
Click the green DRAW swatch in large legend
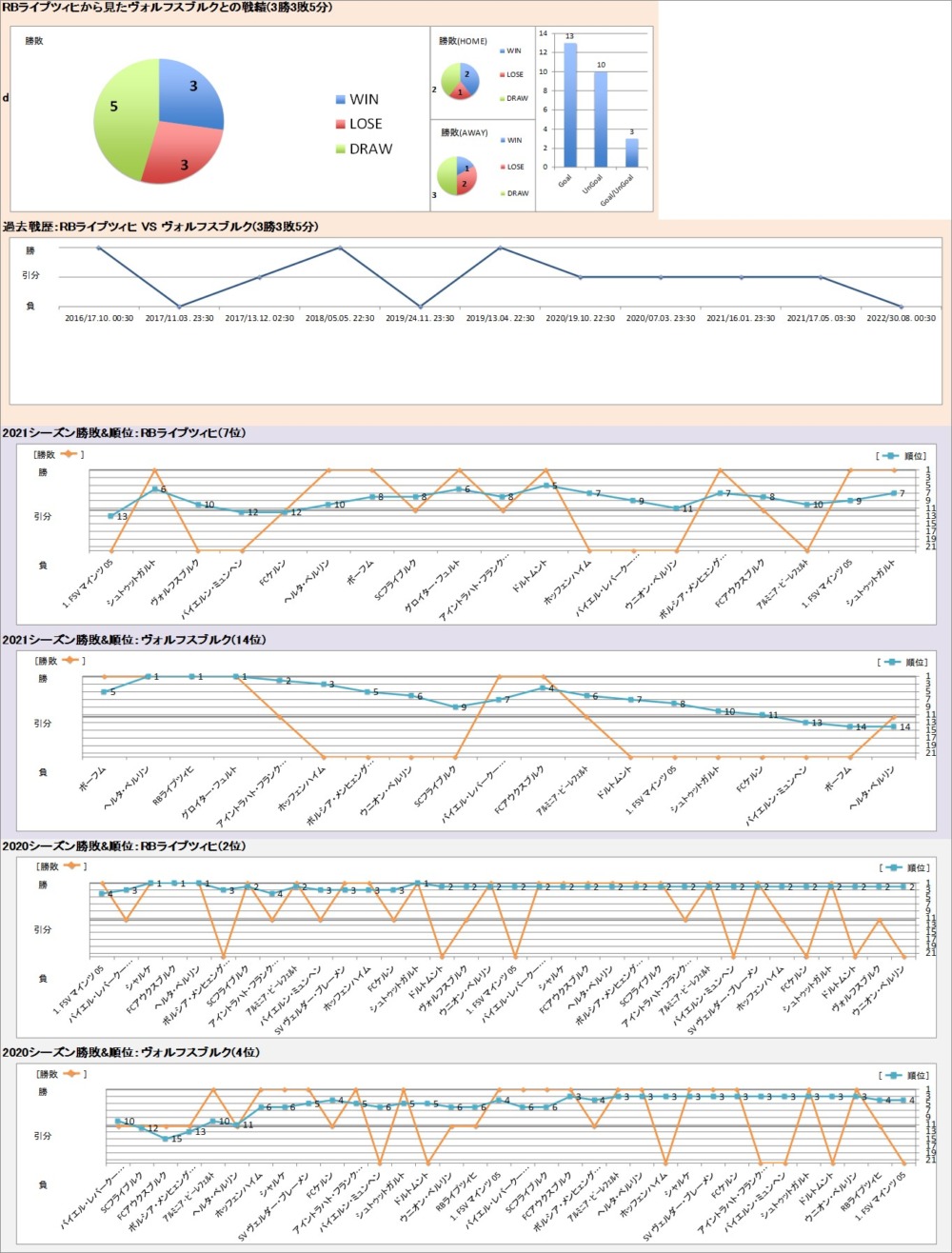341,149
